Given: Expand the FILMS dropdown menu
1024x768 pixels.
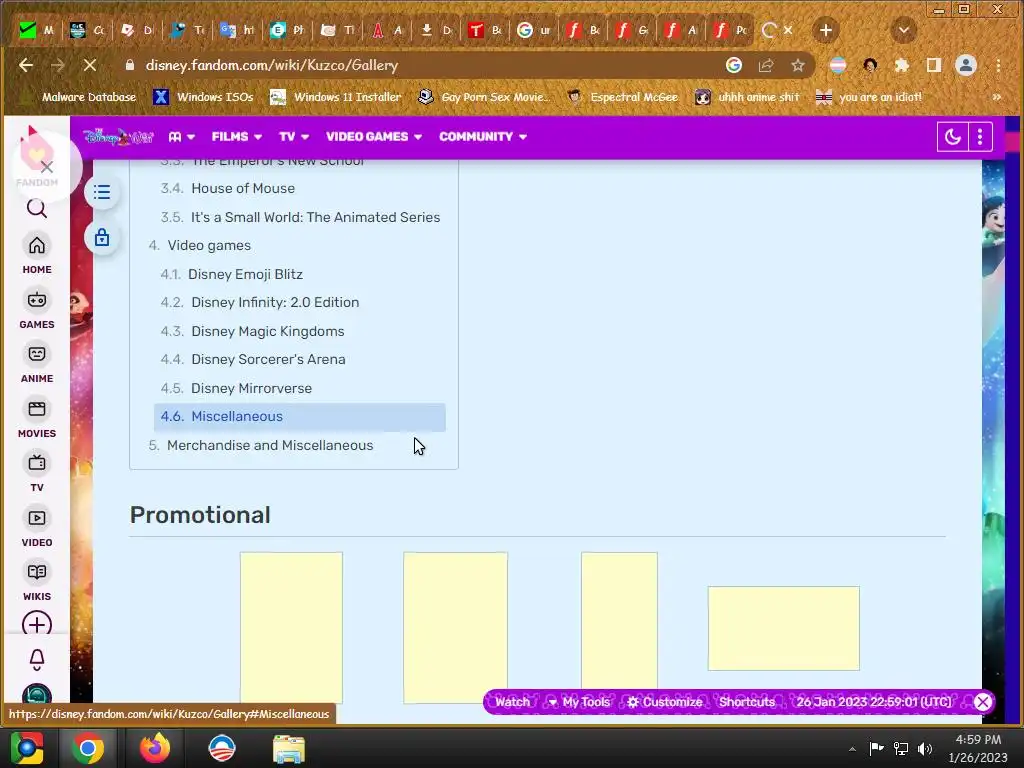Looking at the screenshot, I should pos(236,136).
